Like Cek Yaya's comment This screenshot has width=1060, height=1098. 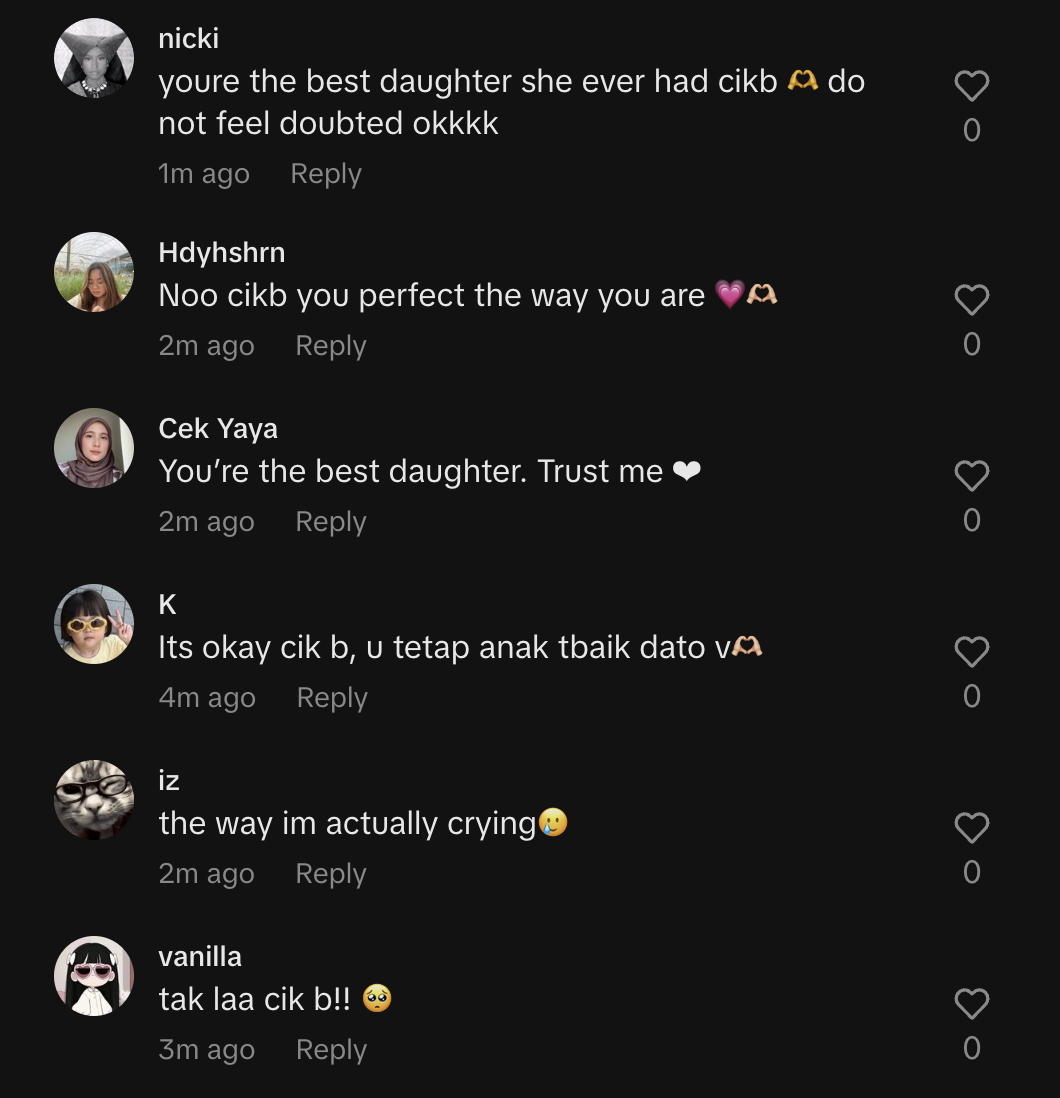(971, 476)
